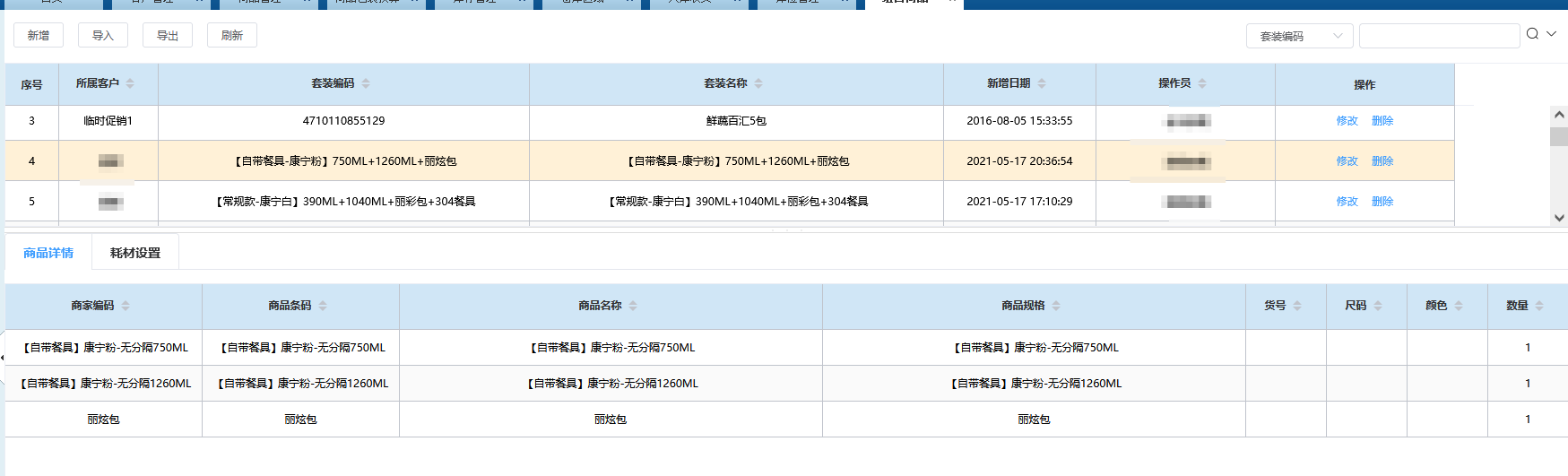Sort by 新增日期 column

1042,83
